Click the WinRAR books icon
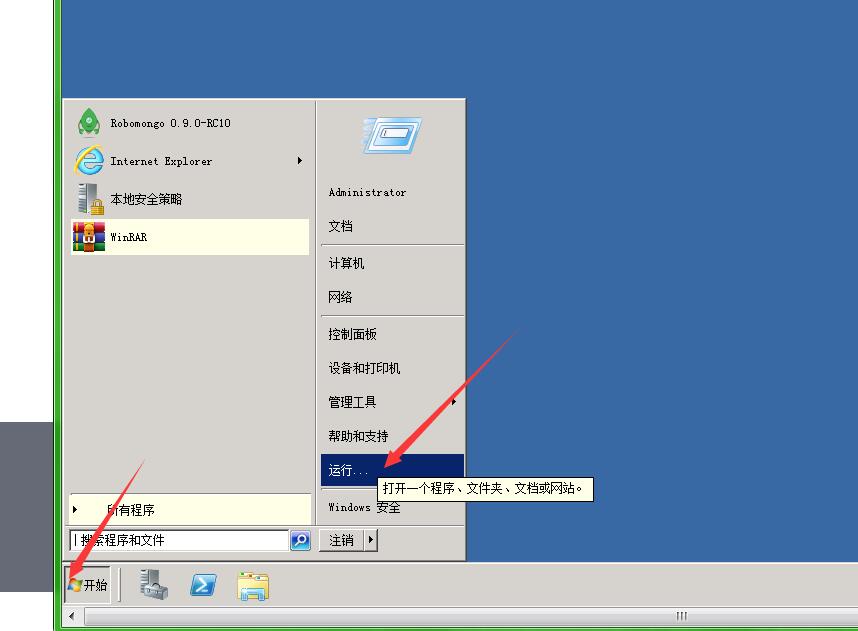The image size is (858, 631). point(89,237)
